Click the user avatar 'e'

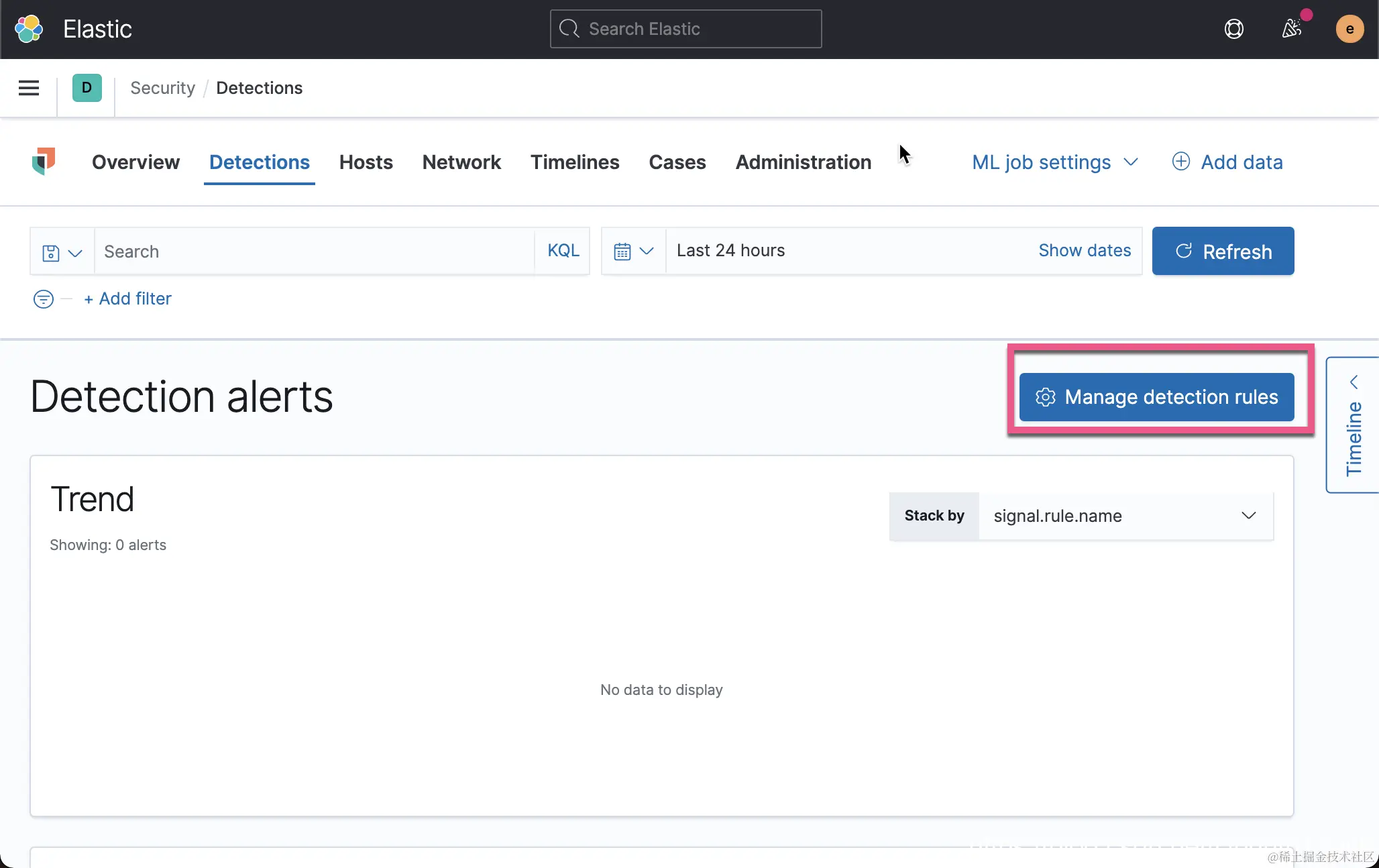click(1349, 29)
